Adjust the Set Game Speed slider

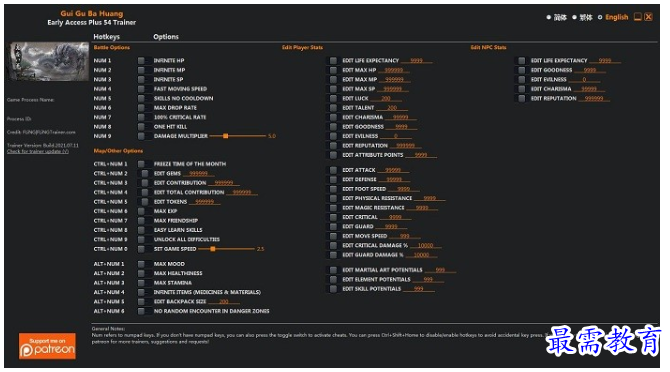[226, 249]
